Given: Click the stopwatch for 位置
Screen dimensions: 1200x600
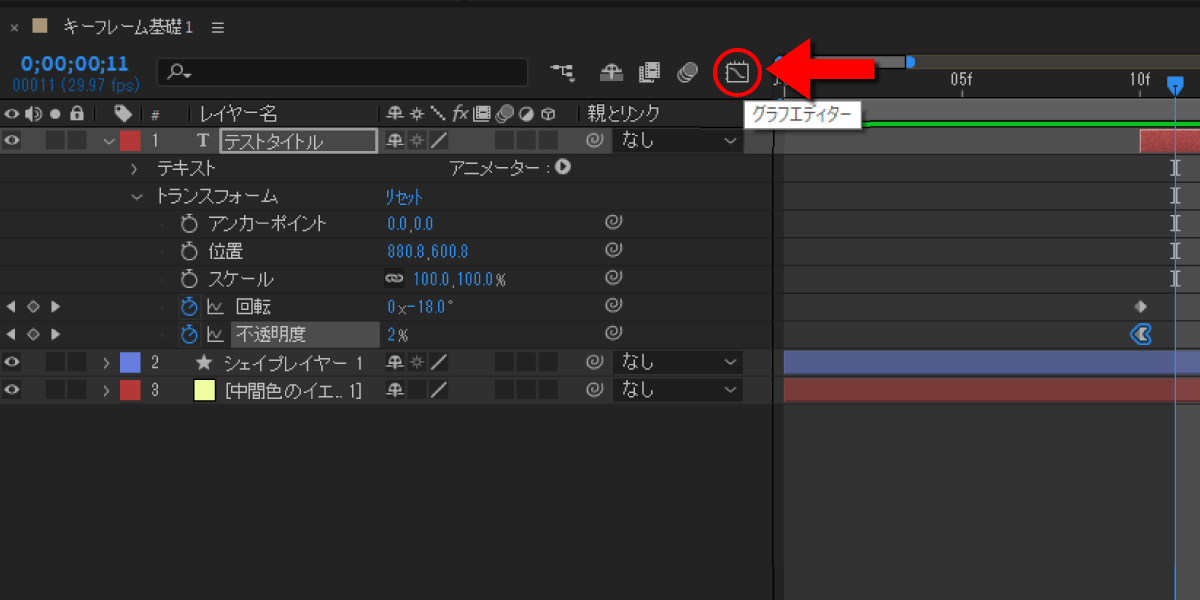Looking at the screenshot, I should tap(189, 251).
